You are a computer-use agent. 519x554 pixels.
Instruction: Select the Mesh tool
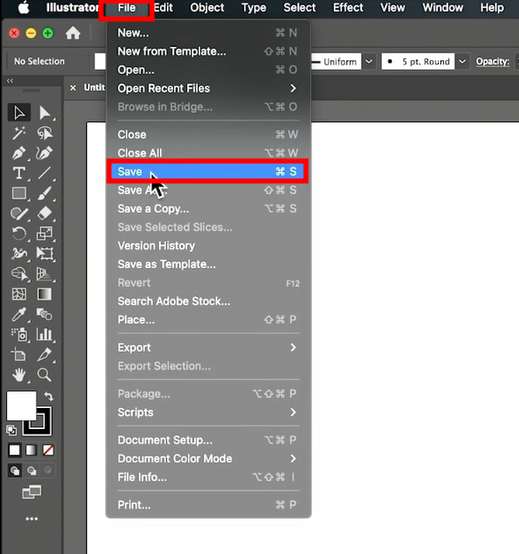coord(19,294)
